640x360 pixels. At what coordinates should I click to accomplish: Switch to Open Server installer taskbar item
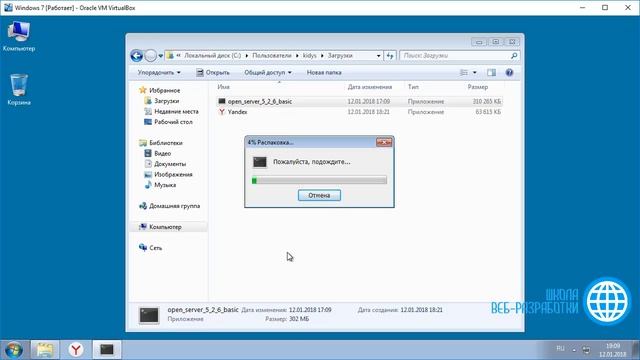pyautogui.click(x=107, y=350)
